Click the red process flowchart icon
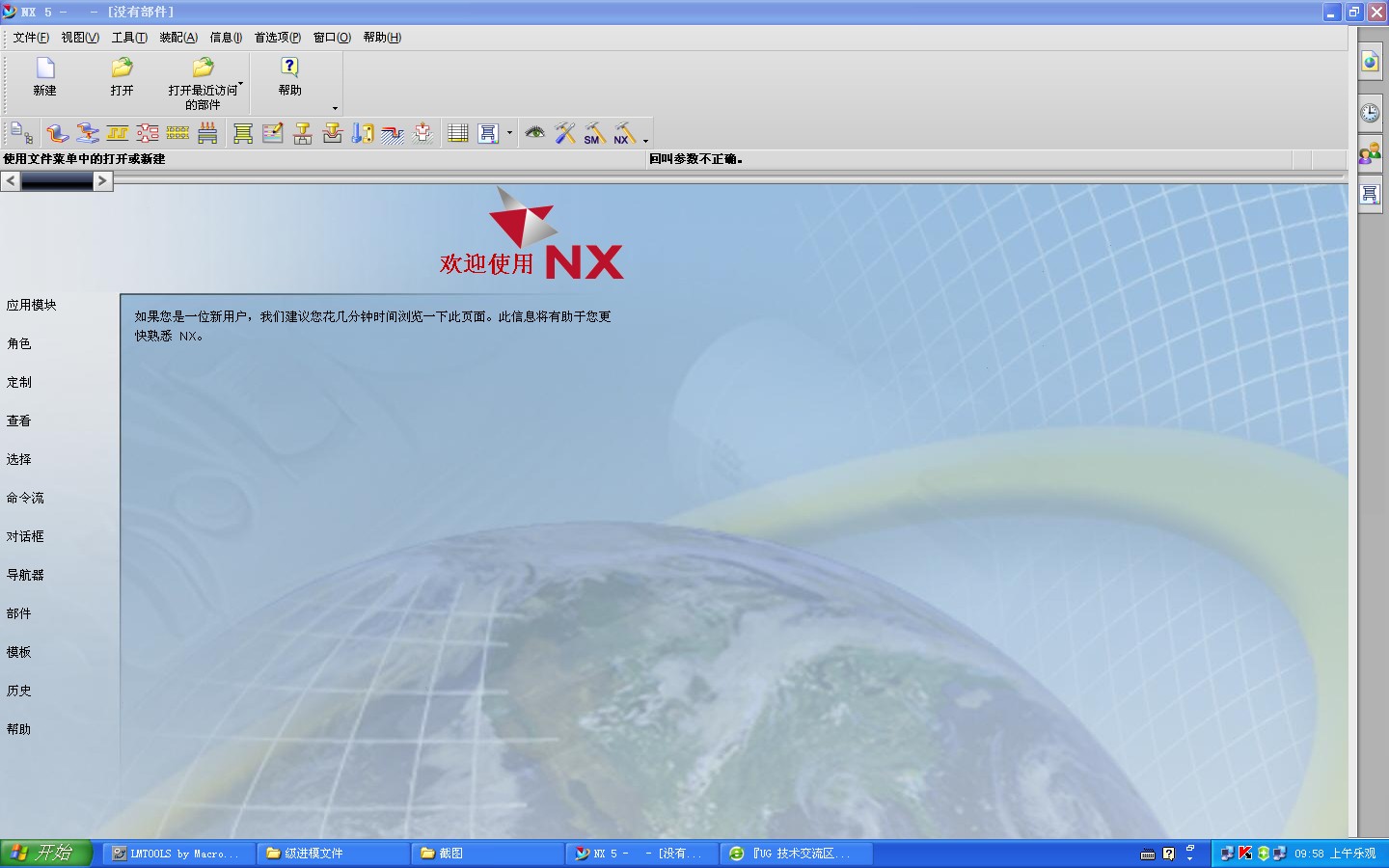Viewport: 1389px width, 868px height. 148,133
